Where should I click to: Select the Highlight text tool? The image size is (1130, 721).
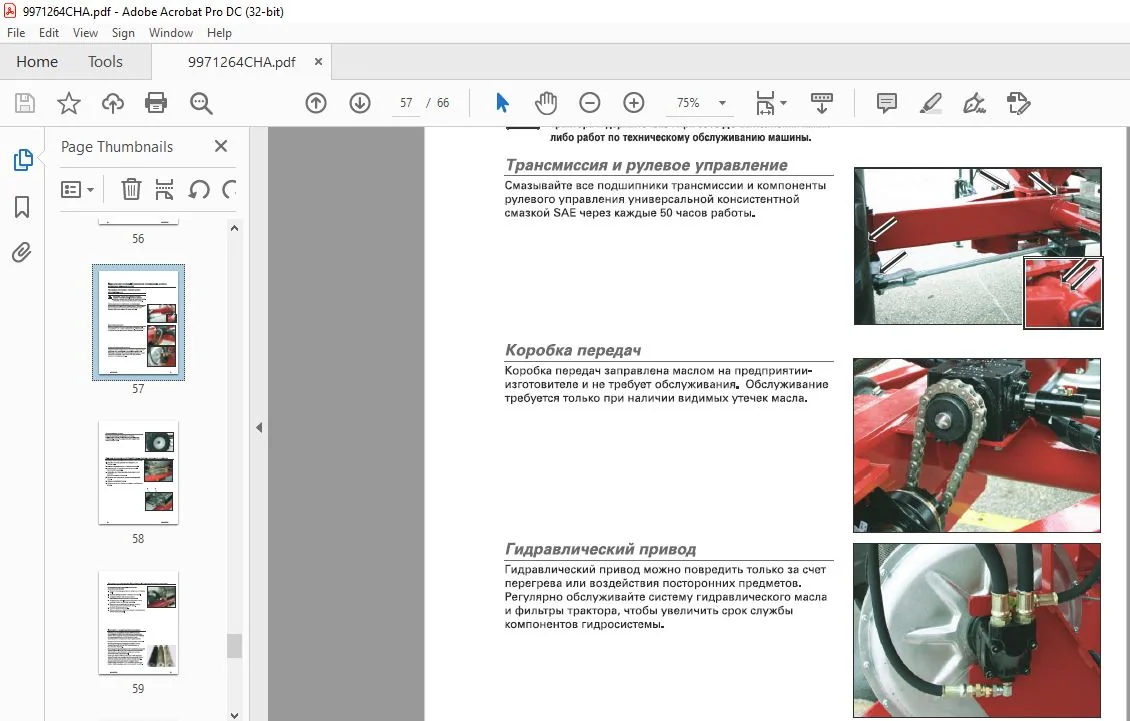tap(930, 103)
